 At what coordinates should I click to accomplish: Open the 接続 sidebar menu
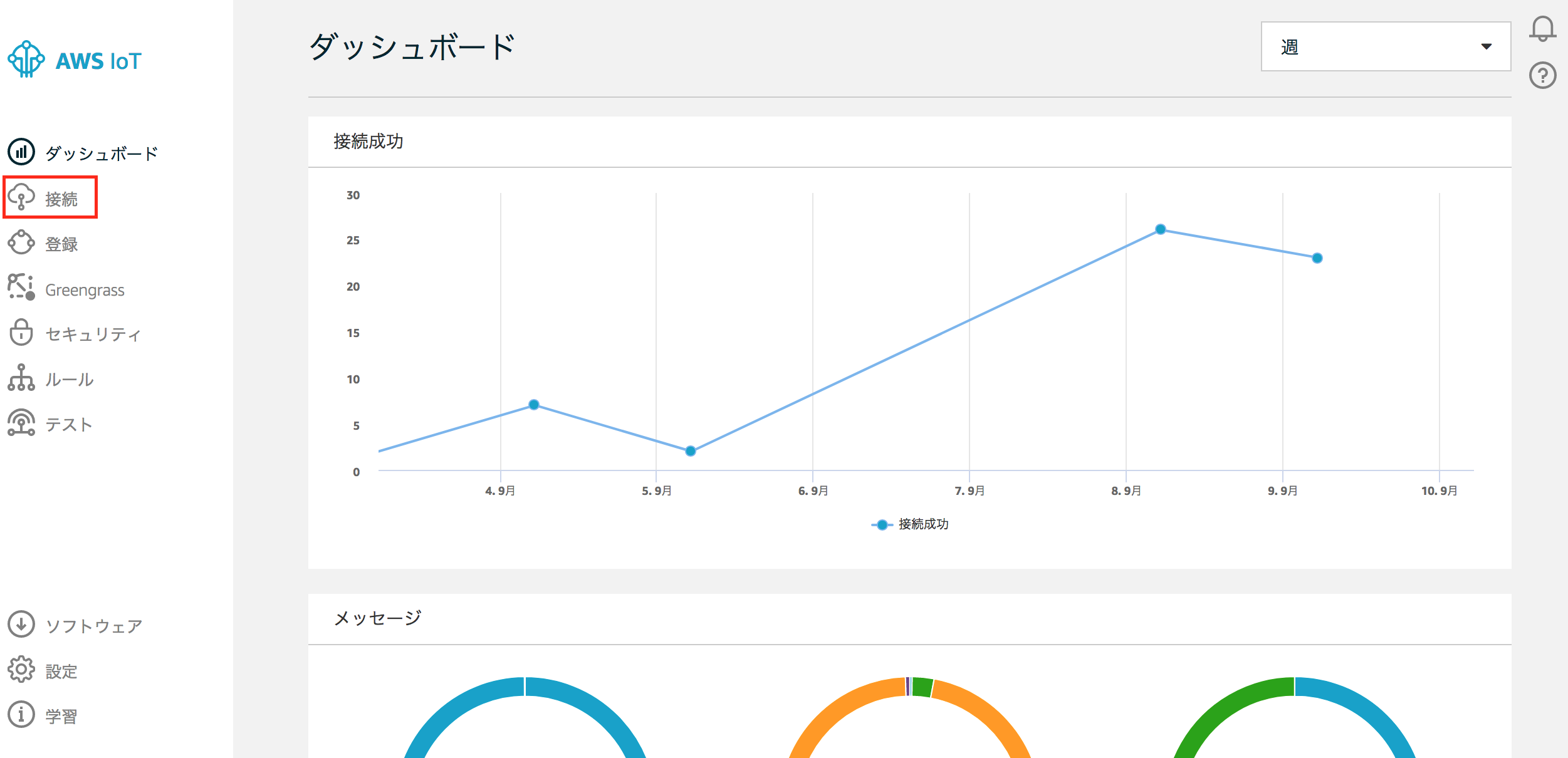(x=61, y=199)
